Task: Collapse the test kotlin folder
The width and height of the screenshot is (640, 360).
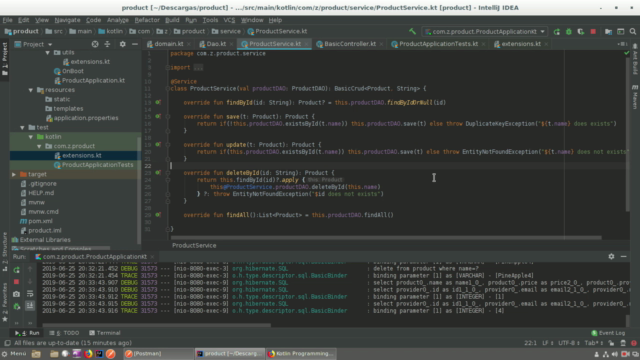Action: (31, 137)
